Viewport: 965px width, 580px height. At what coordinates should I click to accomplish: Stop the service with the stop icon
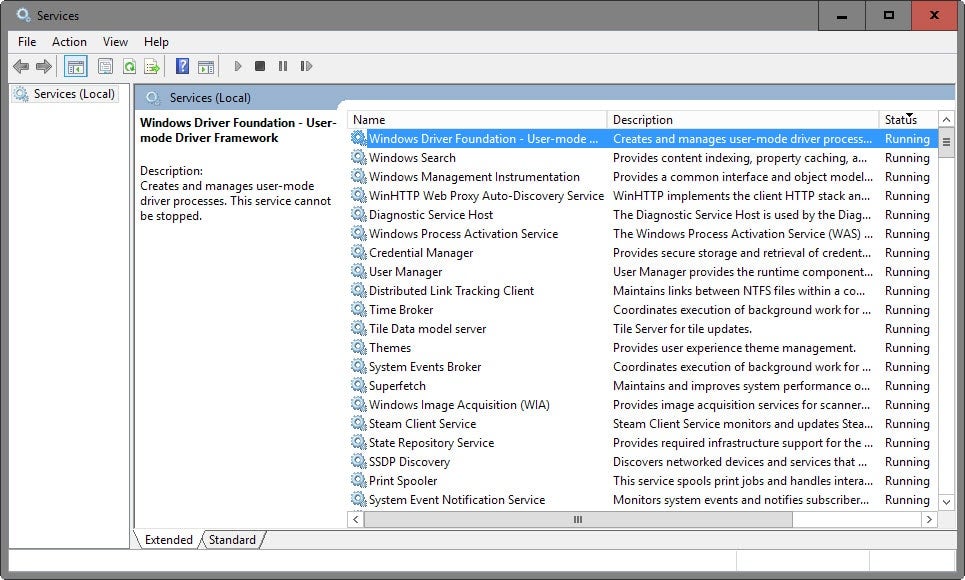[x=260, y=66]
